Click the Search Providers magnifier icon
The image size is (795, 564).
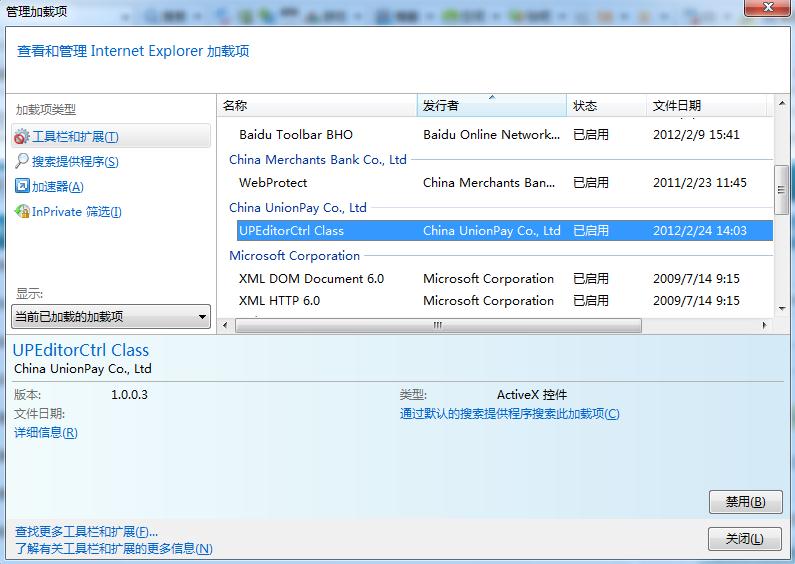pos(22,161)
